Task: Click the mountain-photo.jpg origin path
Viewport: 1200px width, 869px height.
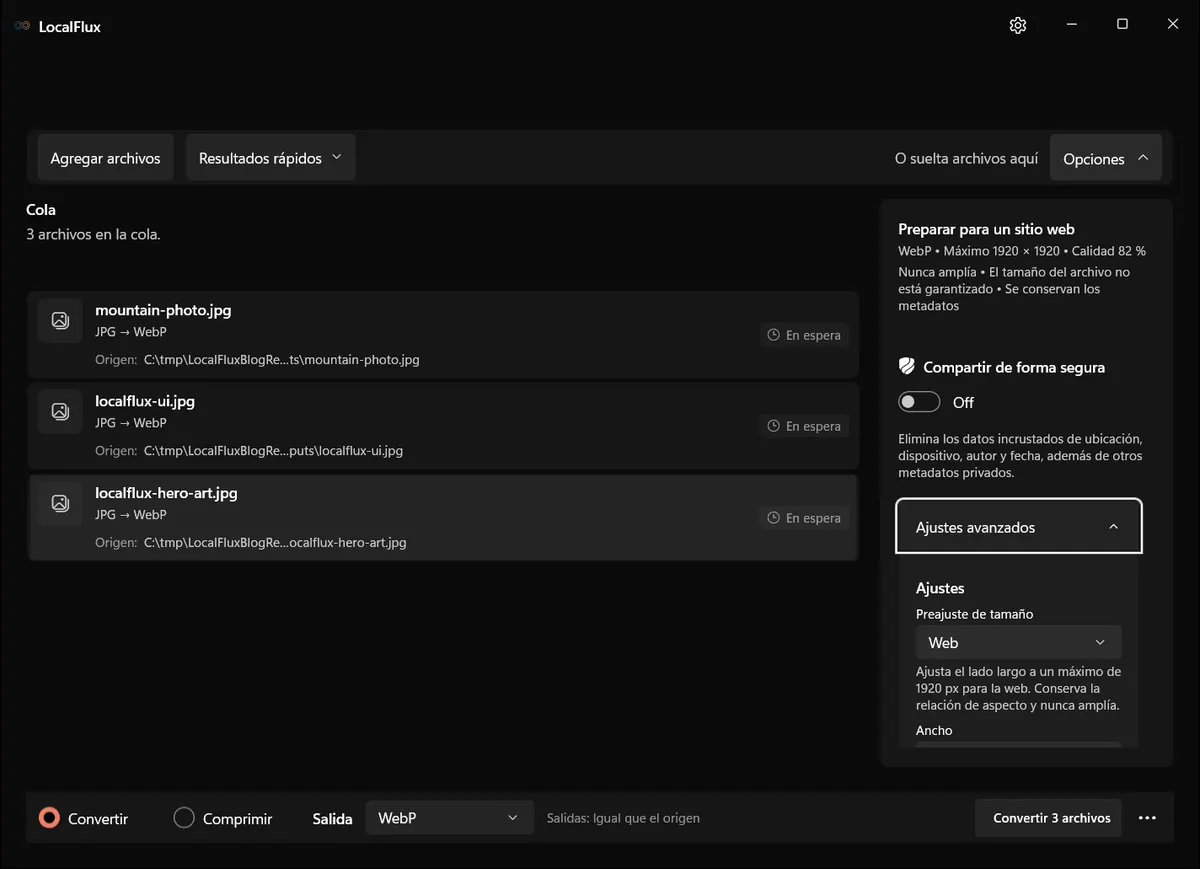Action: tap(282, 360)
